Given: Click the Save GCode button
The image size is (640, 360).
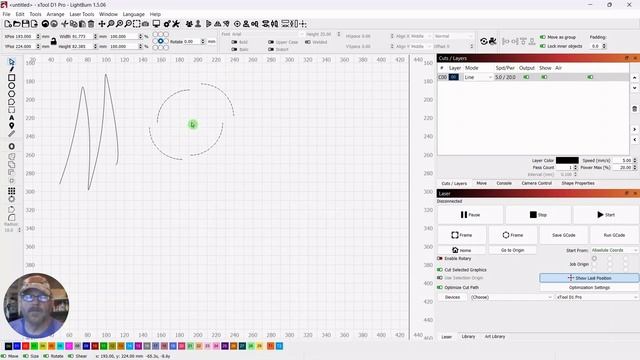Looking at the screenshot, I should coord(564,235).
